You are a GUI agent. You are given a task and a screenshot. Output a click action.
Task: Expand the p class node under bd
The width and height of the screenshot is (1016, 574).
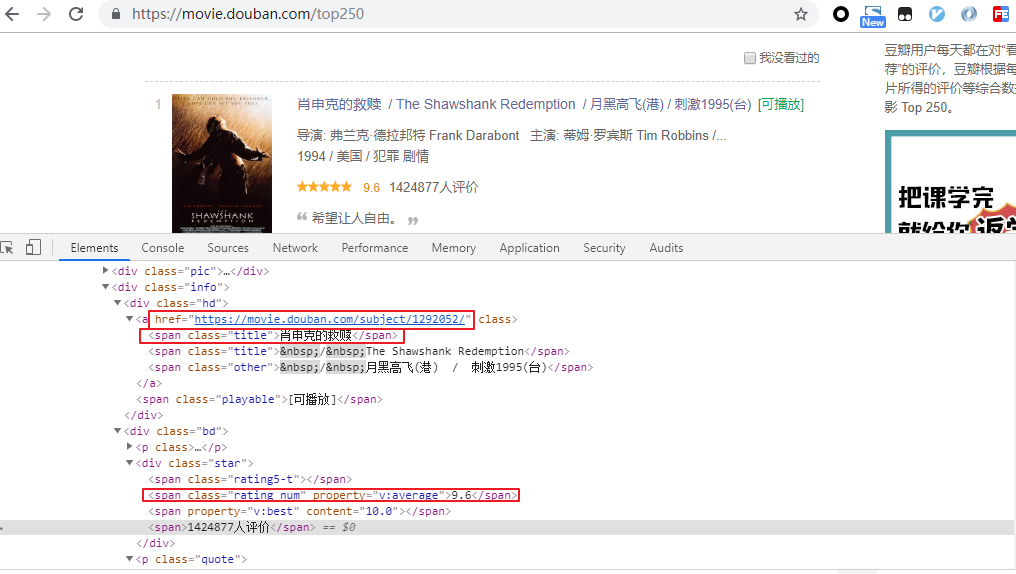[130, 446]
